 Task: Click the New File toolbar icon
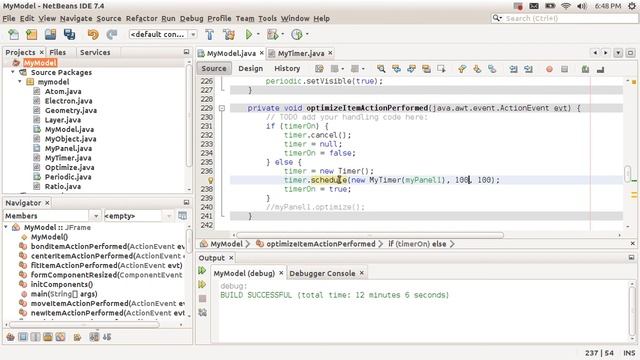[x=13, y=35]
